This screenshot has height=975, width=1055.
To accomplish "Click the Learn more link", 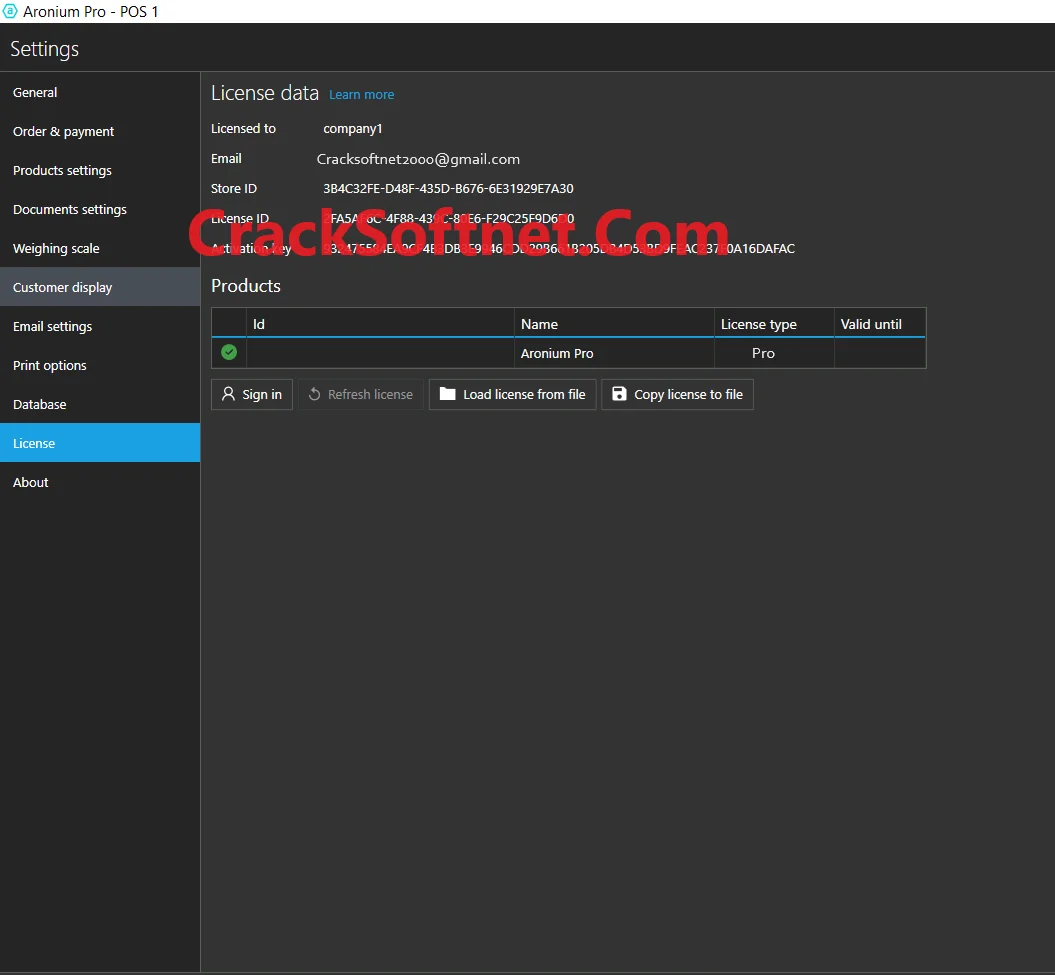I will tap(361, 95).
